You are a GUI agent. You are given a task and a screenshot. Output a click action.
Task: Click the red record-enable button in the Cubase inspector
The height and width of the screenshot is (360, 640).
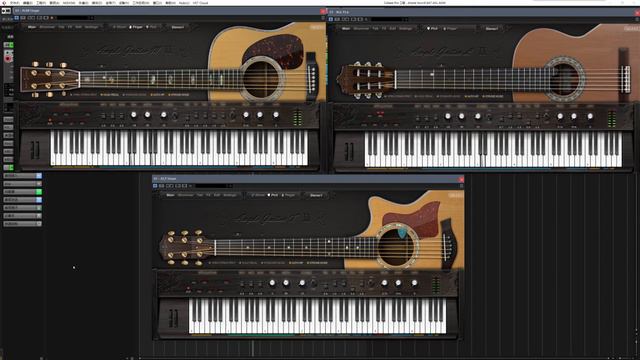coord(8,59)
